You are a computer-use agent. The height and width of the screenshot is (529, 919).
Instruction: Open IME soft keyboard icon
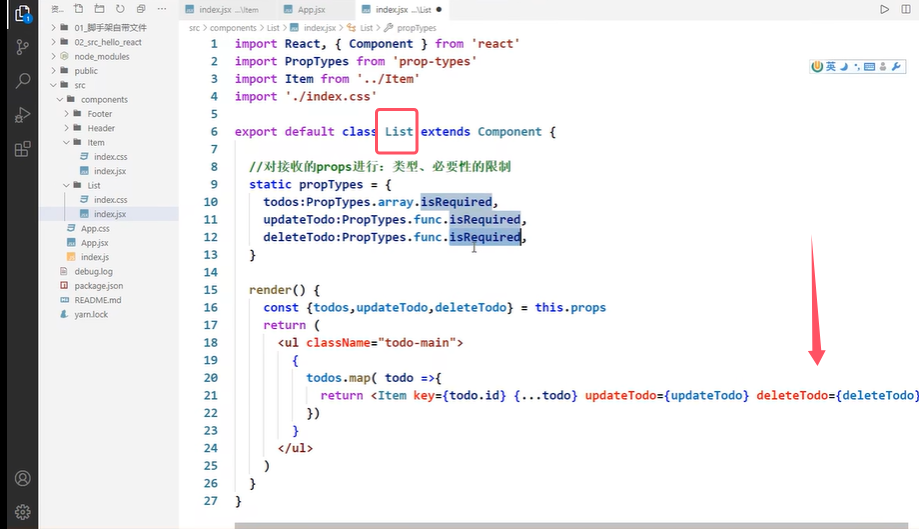(869, 67)
